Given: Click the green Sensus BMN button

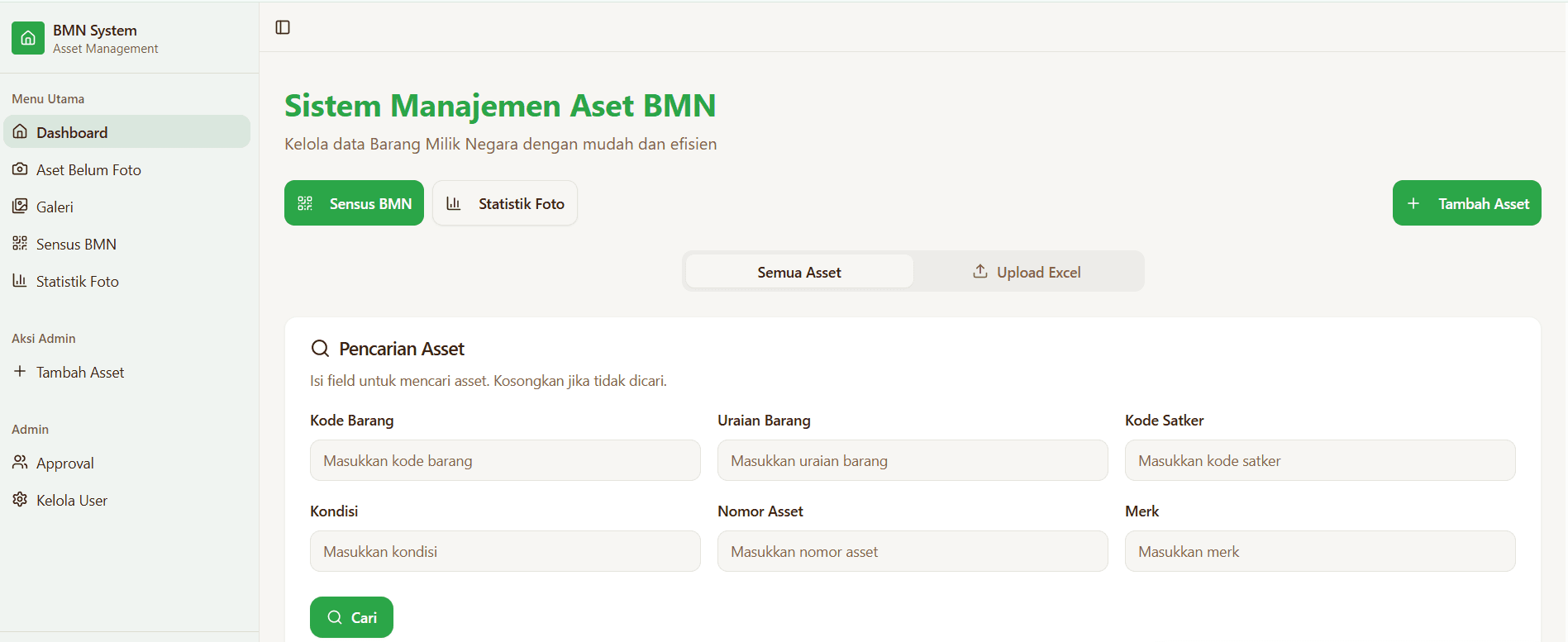Looking at the screenshot, I should click(354, 203).
